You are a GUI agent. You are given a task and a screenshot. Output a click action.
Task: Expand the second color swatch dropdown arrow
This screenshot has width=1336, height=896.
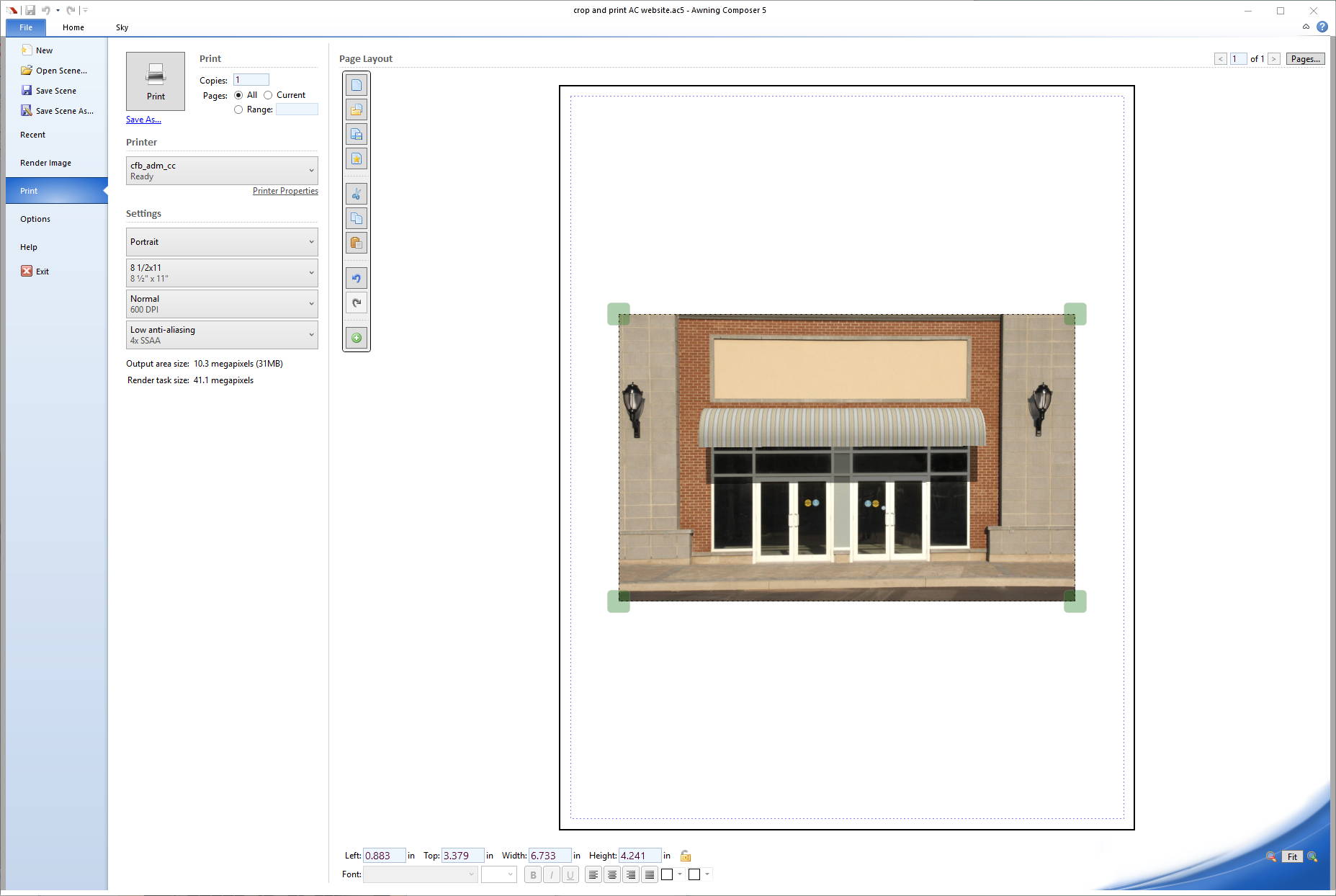pyautogui.click(x=707, y=874)
